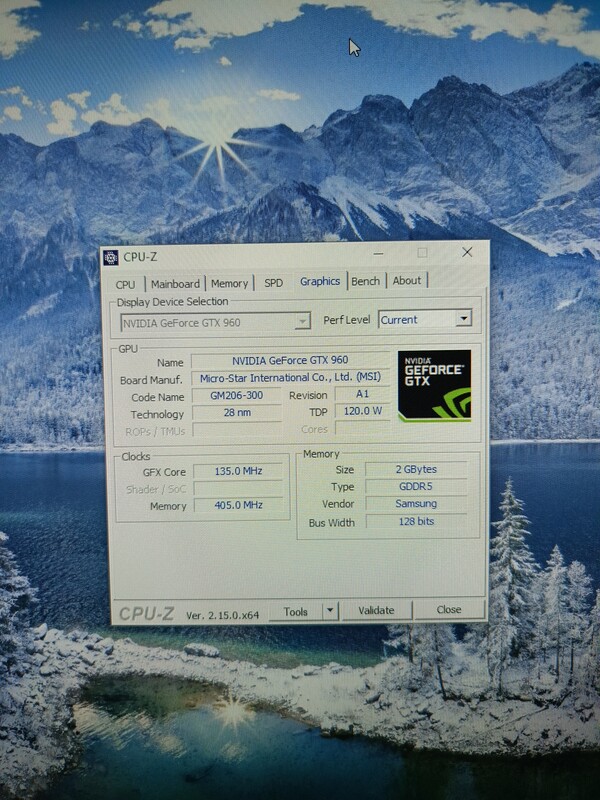Click the empty Cores field
600x800 pixels.
pyautogui.click(x=362, y=428)
